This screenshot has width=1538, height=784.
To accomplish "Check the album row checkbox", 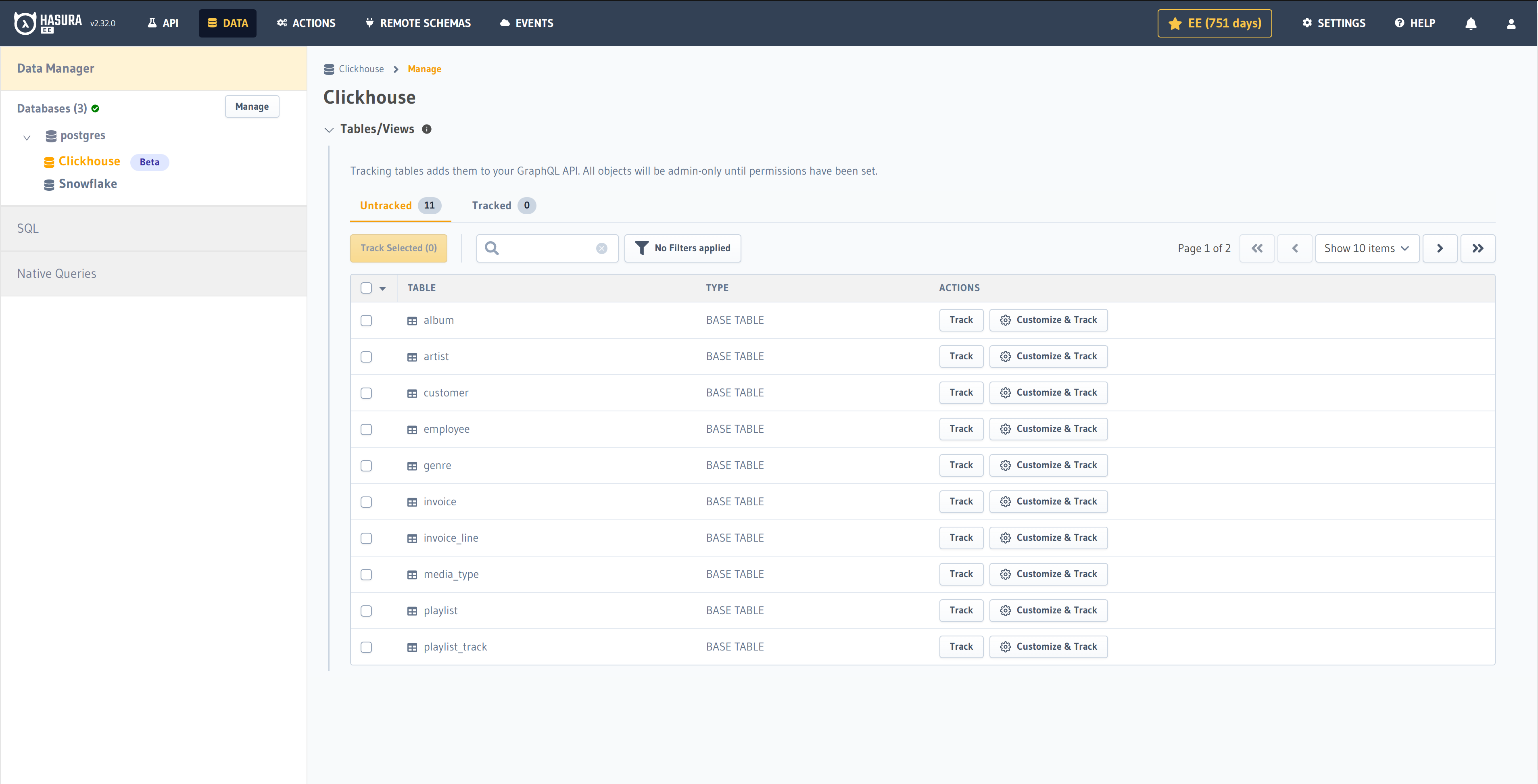I will coord(366,321).
